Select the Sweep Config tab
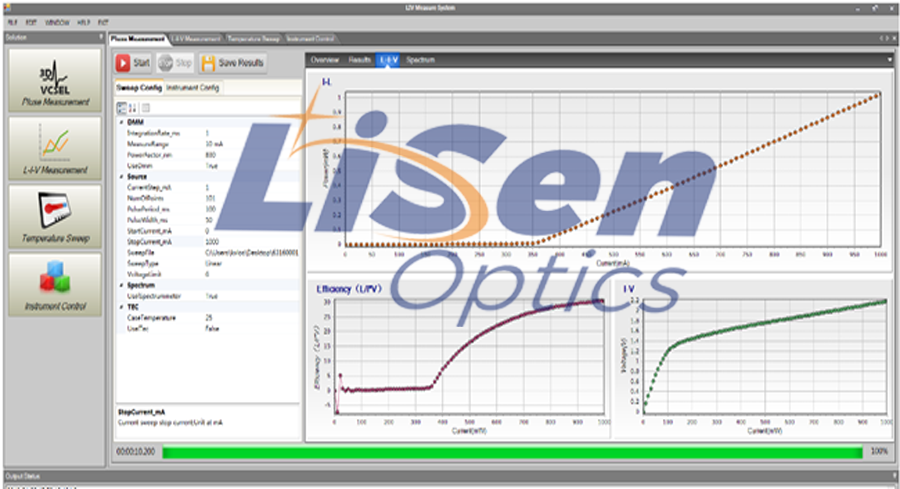Screen dimensions: 900x489 coord(139,88)
